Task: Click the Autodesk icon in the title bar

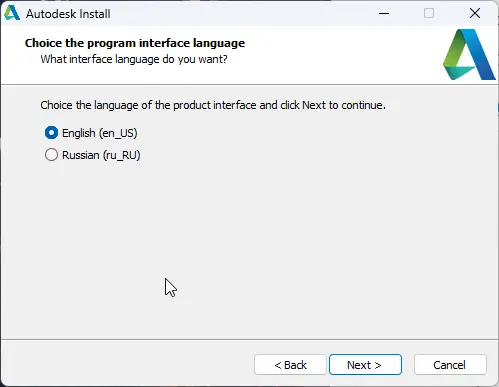Action: pos(12,13)
